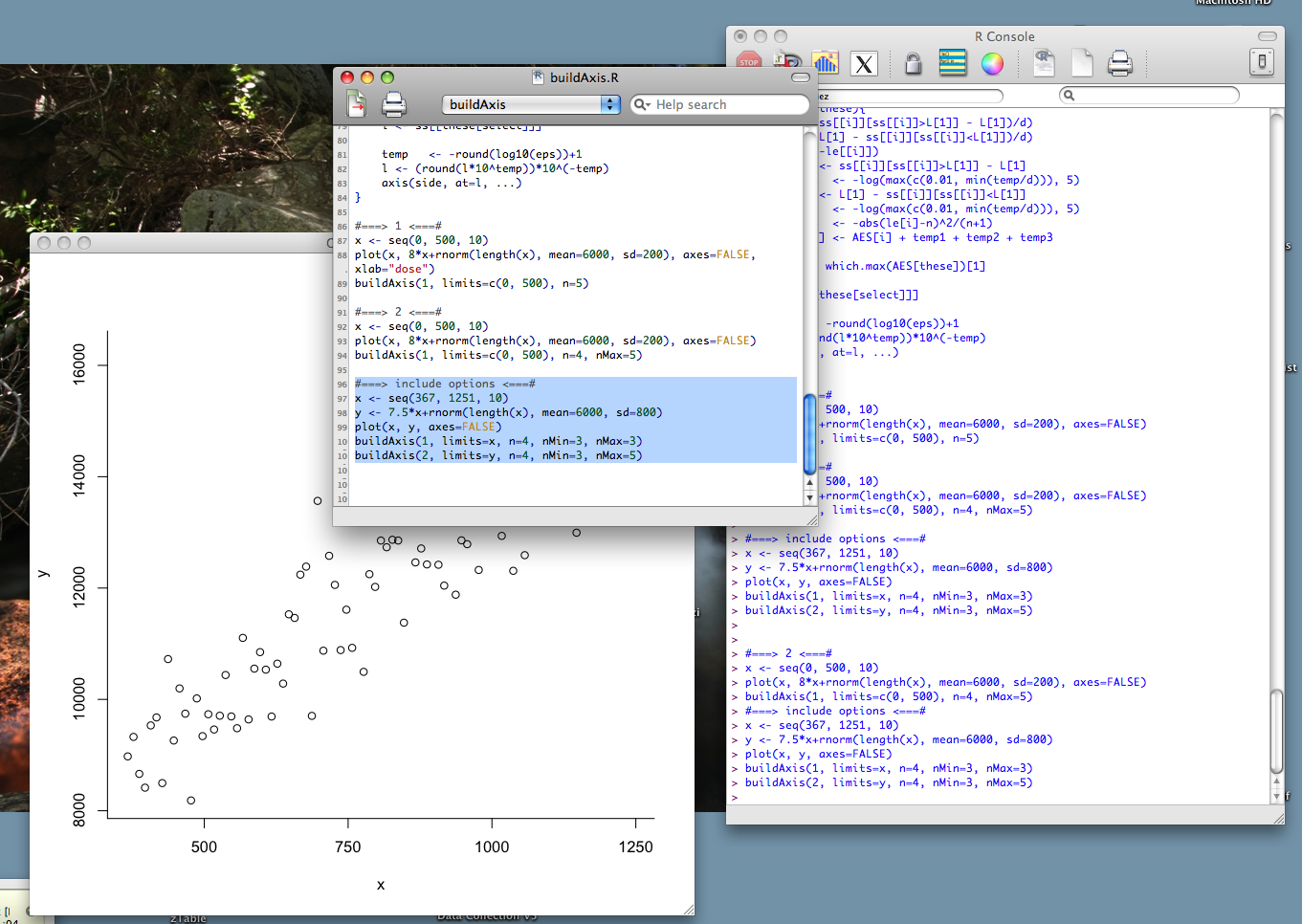Viewport: 1302px width, 924px height.
Task: Click the editor scrollbar down arrow
Action: point(809,497)
